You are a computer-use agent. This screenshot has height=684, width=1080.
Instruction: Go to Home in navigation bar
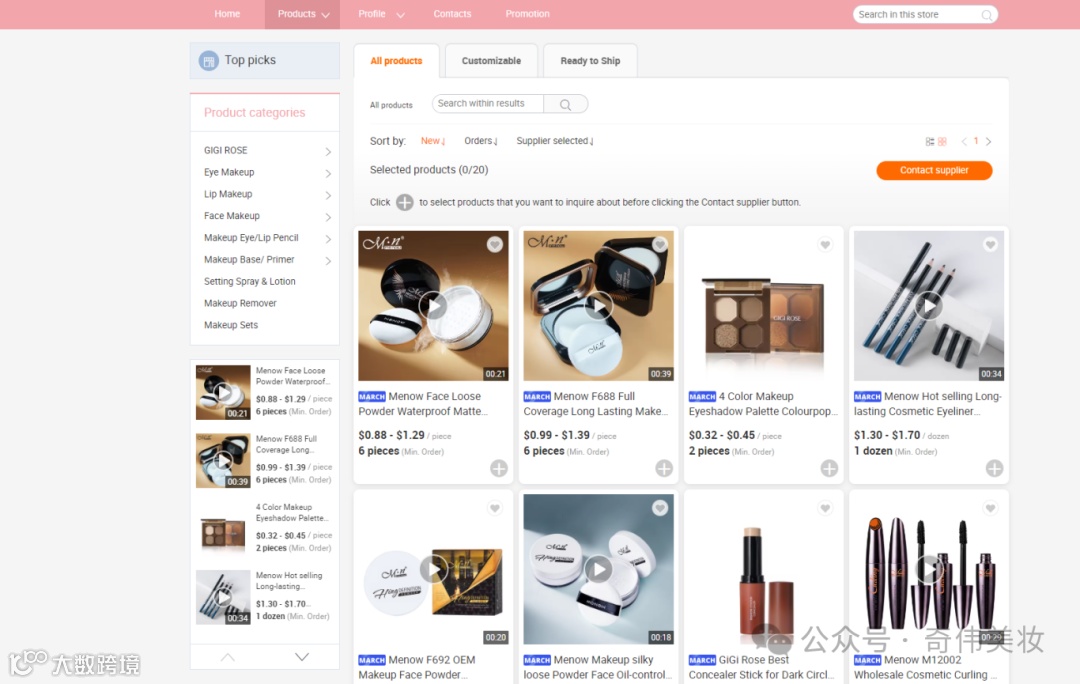(x=227, y=14)
